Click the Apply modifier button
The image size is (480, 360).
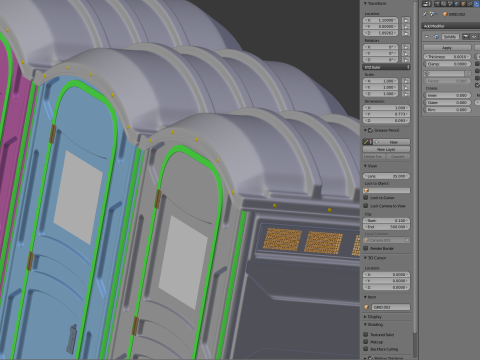coord(447,48)
